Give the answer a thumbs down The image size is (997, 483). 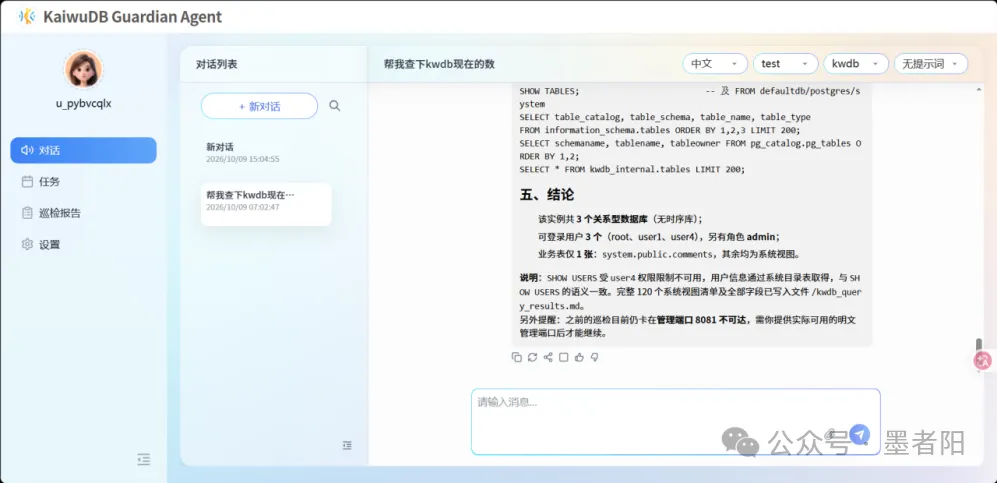tap(595, 357)
